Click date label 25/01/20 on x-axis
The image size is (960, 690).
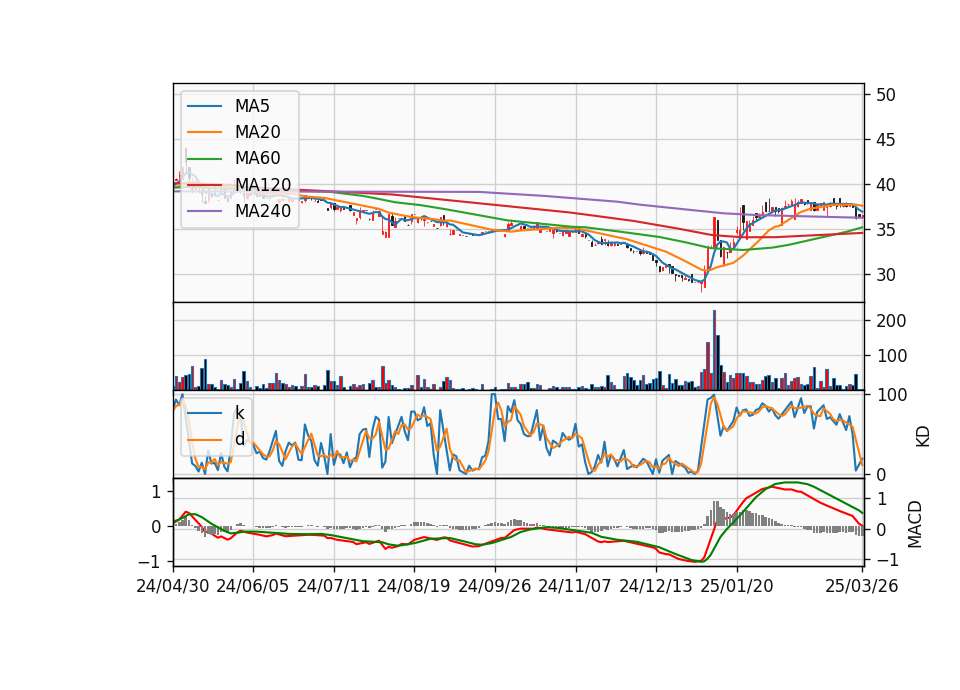(737, 586)
